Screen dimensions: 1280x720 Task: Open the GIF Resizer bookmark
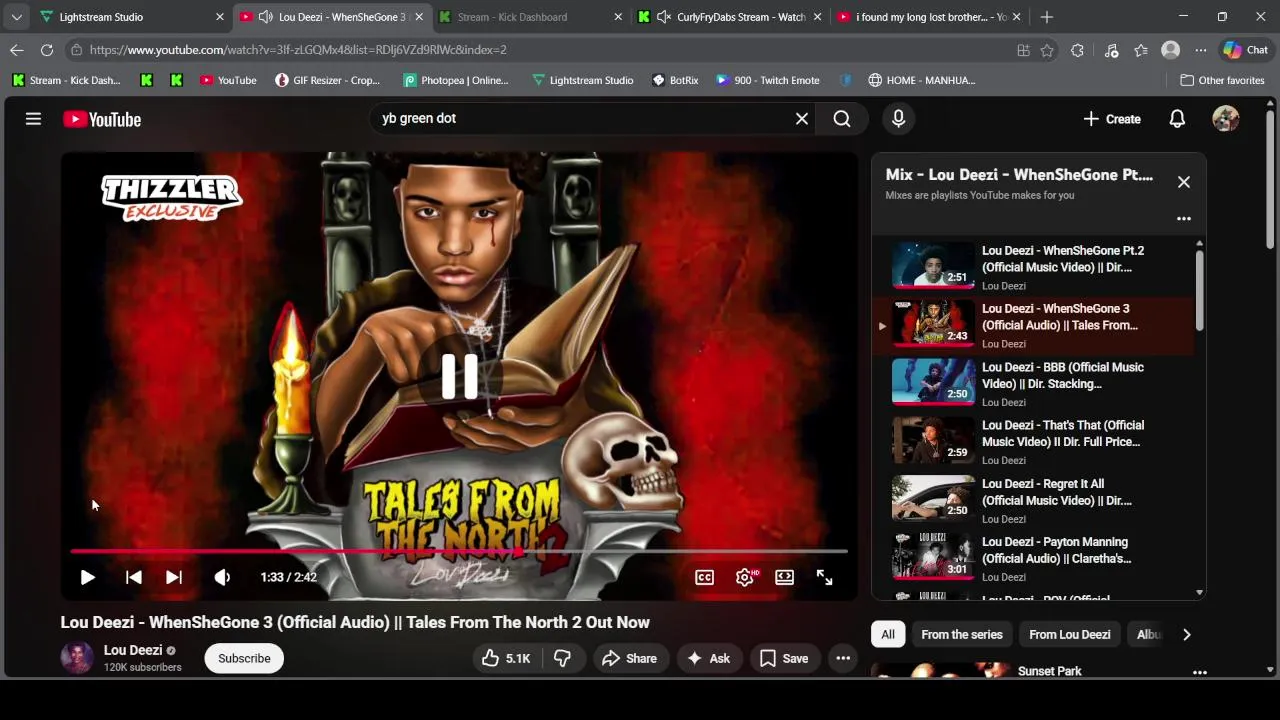point(328,80)
